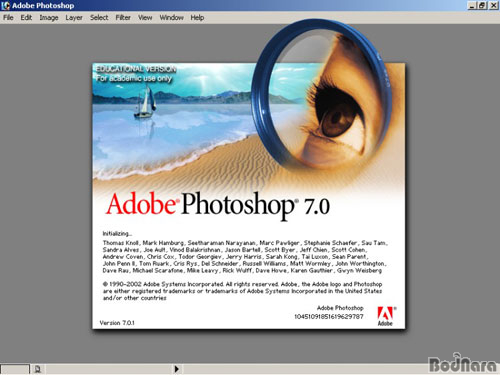500x375 pixels.
Task: Open the Help menu
Action: [197, 18]
